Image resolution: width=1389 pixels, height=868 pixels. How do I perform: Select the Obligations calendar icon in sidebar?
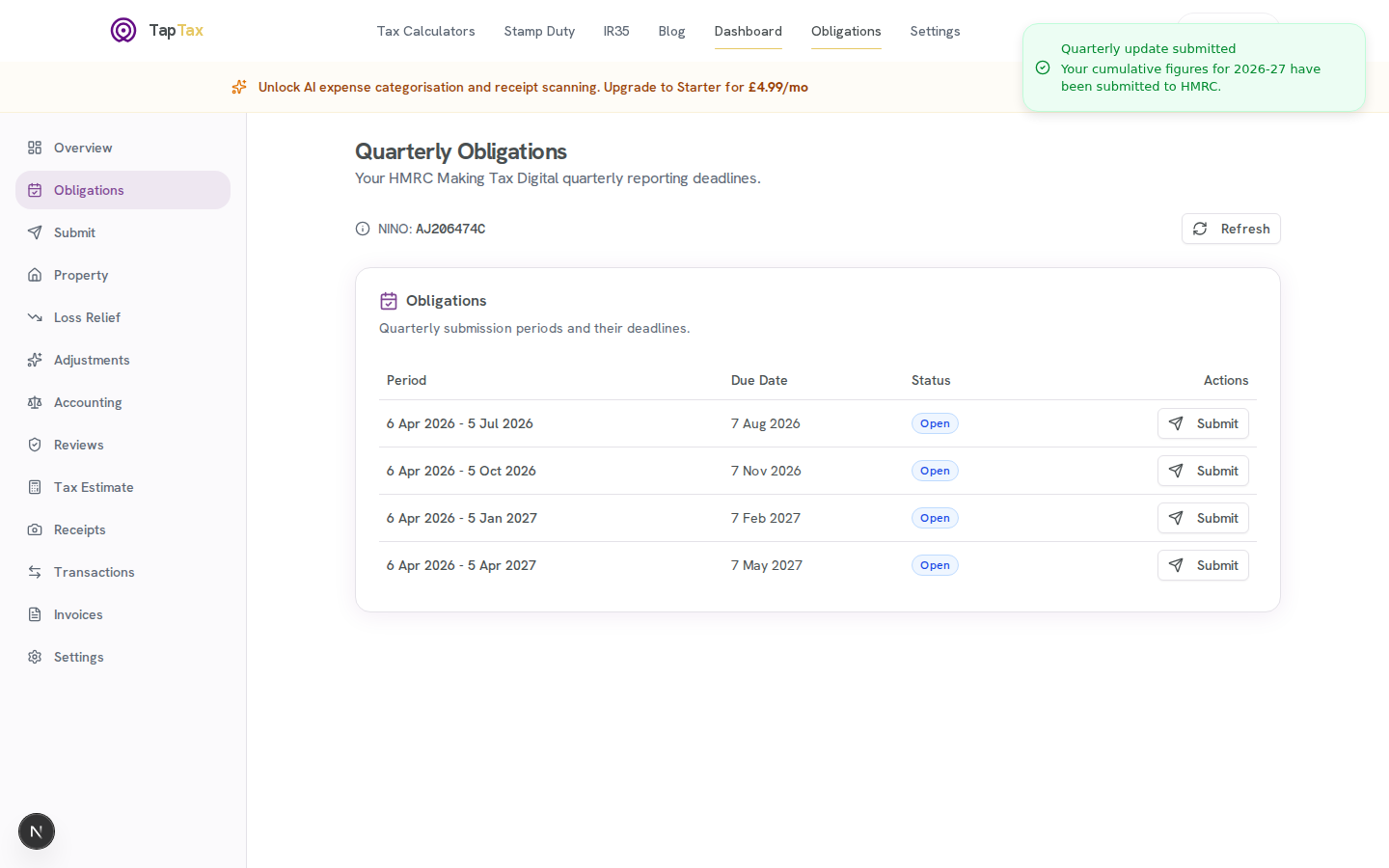pos(35,190)
